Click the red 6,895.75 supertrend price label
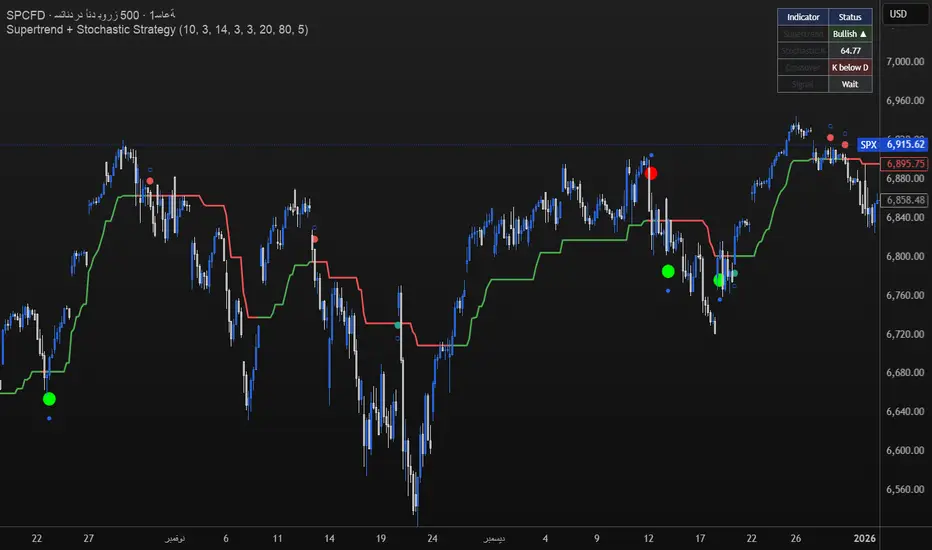932x550 pixels. pyautogui.click(x=904, y=164)
